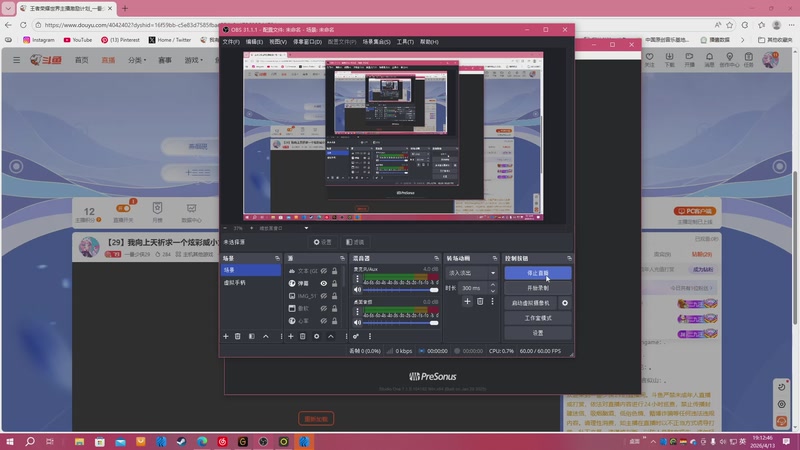Toggle visibility of the IMG_51 image source
Screen dimensions: 800x450
pos(323,296)
